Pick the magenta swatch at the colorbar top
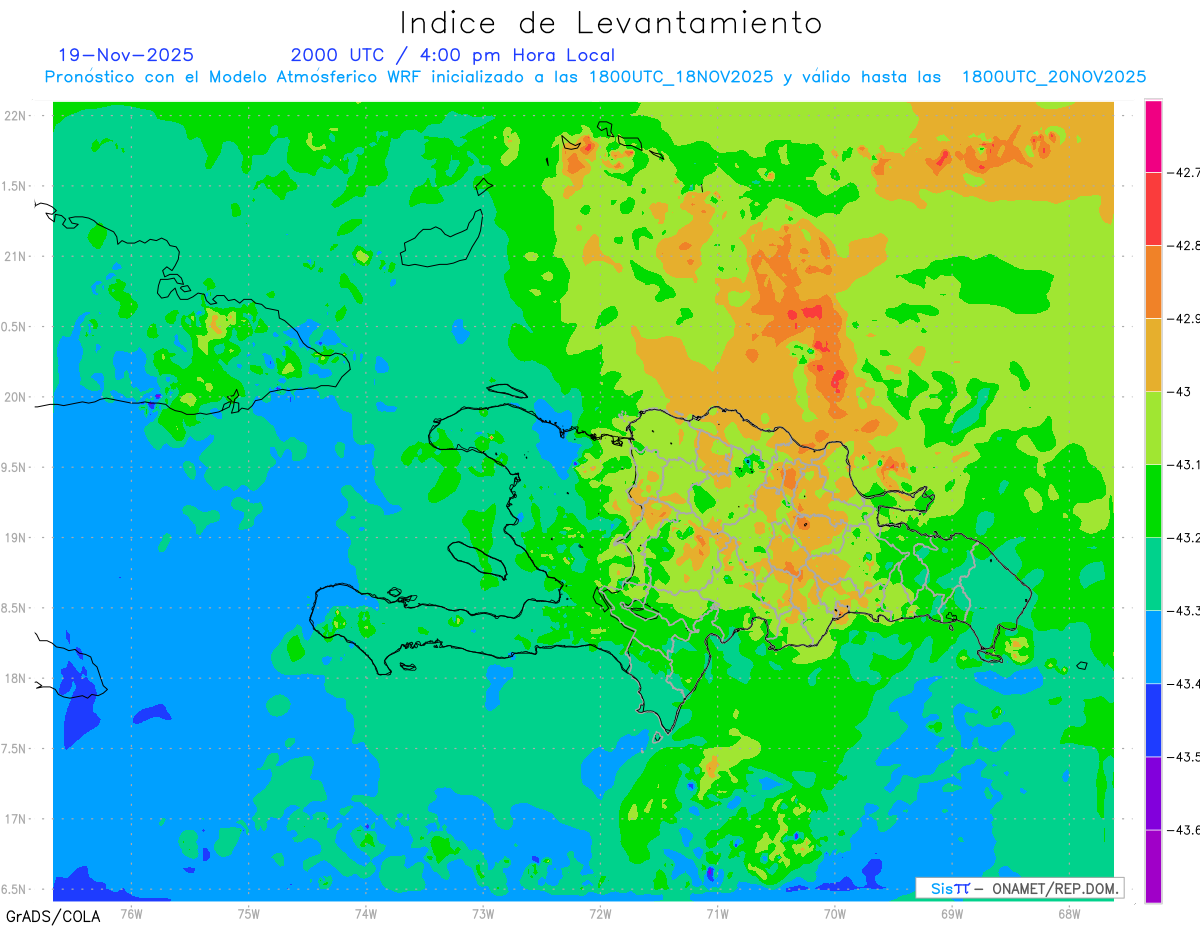Screen dimensions: 1200x927 1153,136
